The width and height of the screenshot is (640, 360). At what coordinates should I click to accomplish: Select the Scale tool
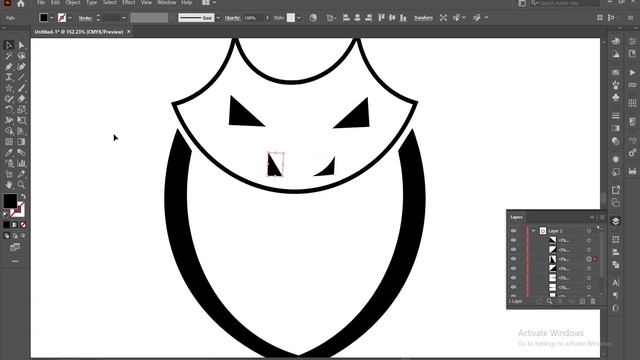click(21, 109)
